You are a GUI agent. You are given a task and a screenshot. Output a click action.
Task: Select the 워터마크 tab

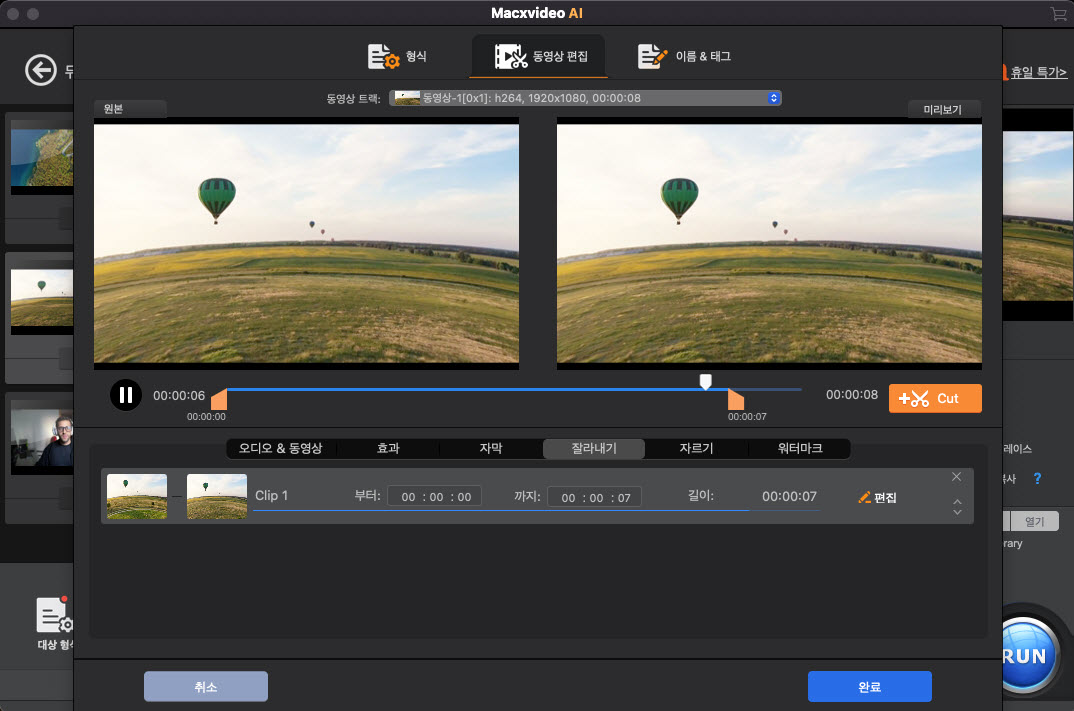(799, 448)
